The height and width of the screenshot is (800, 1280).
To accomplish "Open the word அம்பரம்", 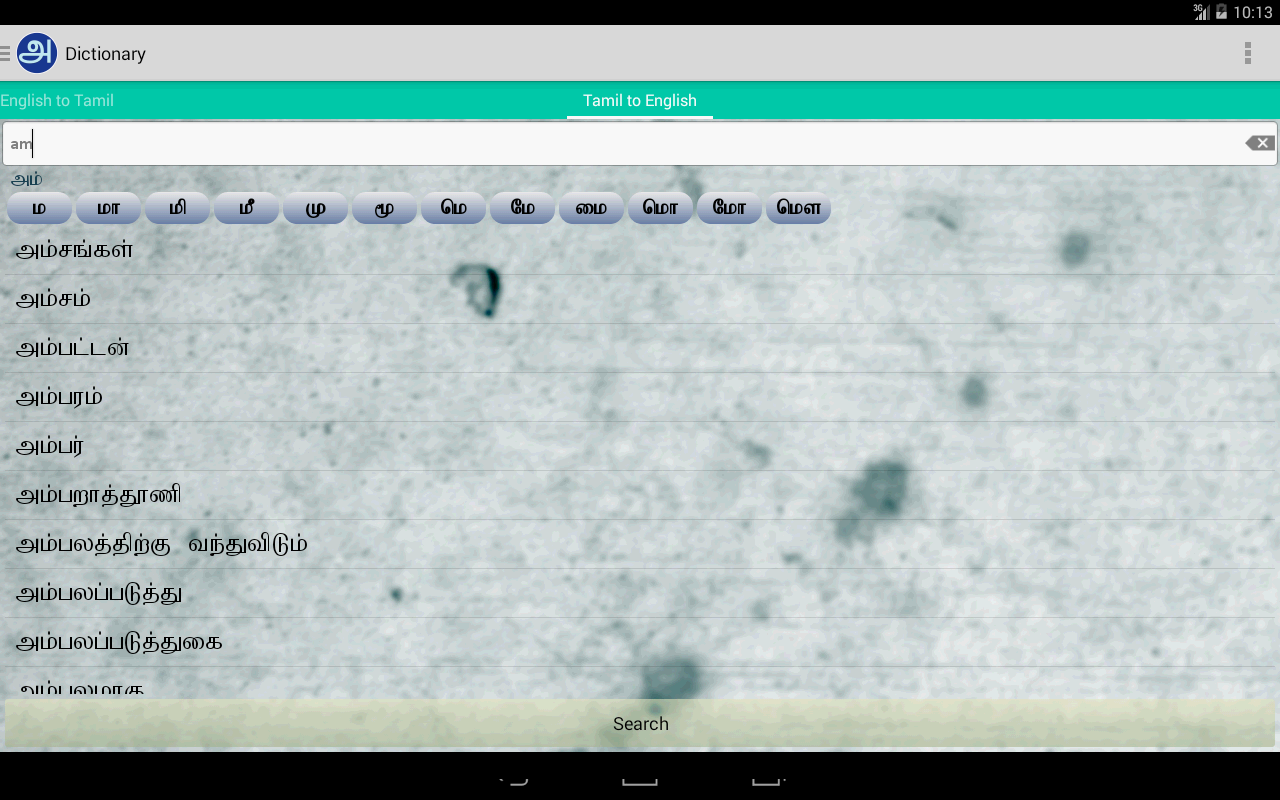I will [640, 397].
